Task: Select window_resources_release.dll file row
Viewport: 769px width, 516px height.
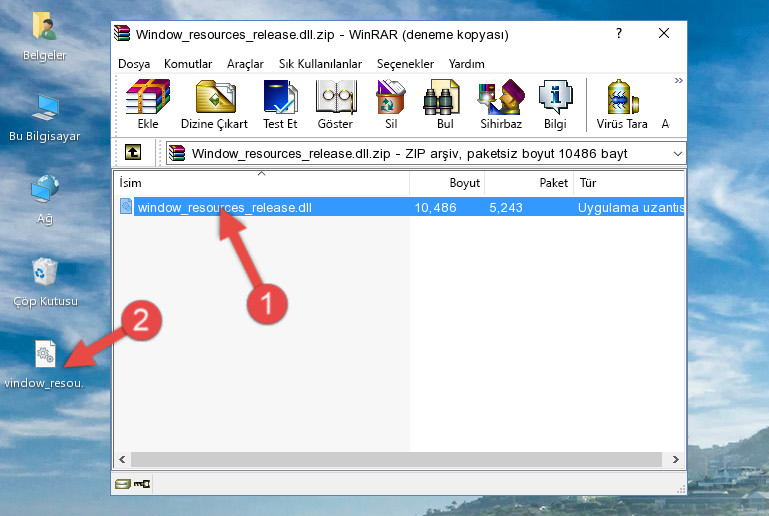Action: pos(400,207)
